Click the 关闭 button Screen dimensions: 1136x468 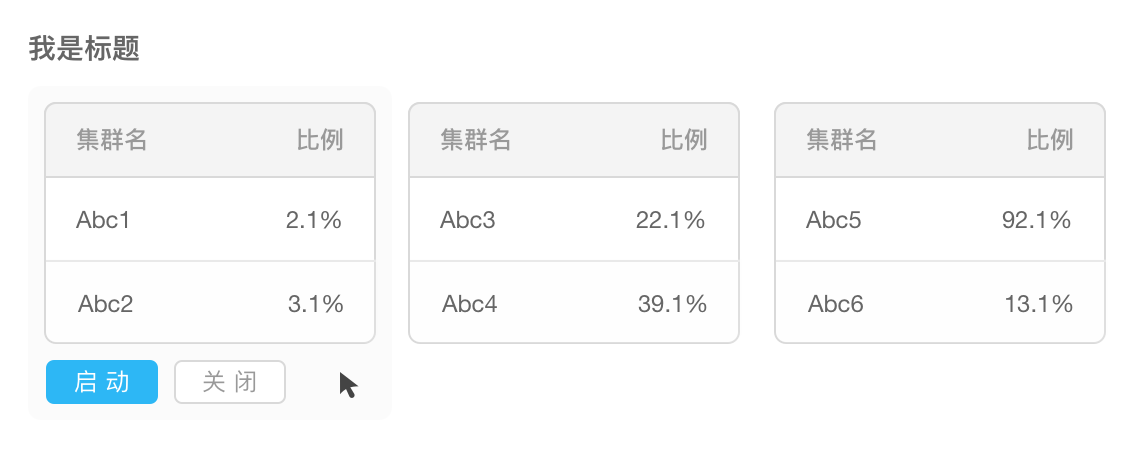[x=230, y=382]
